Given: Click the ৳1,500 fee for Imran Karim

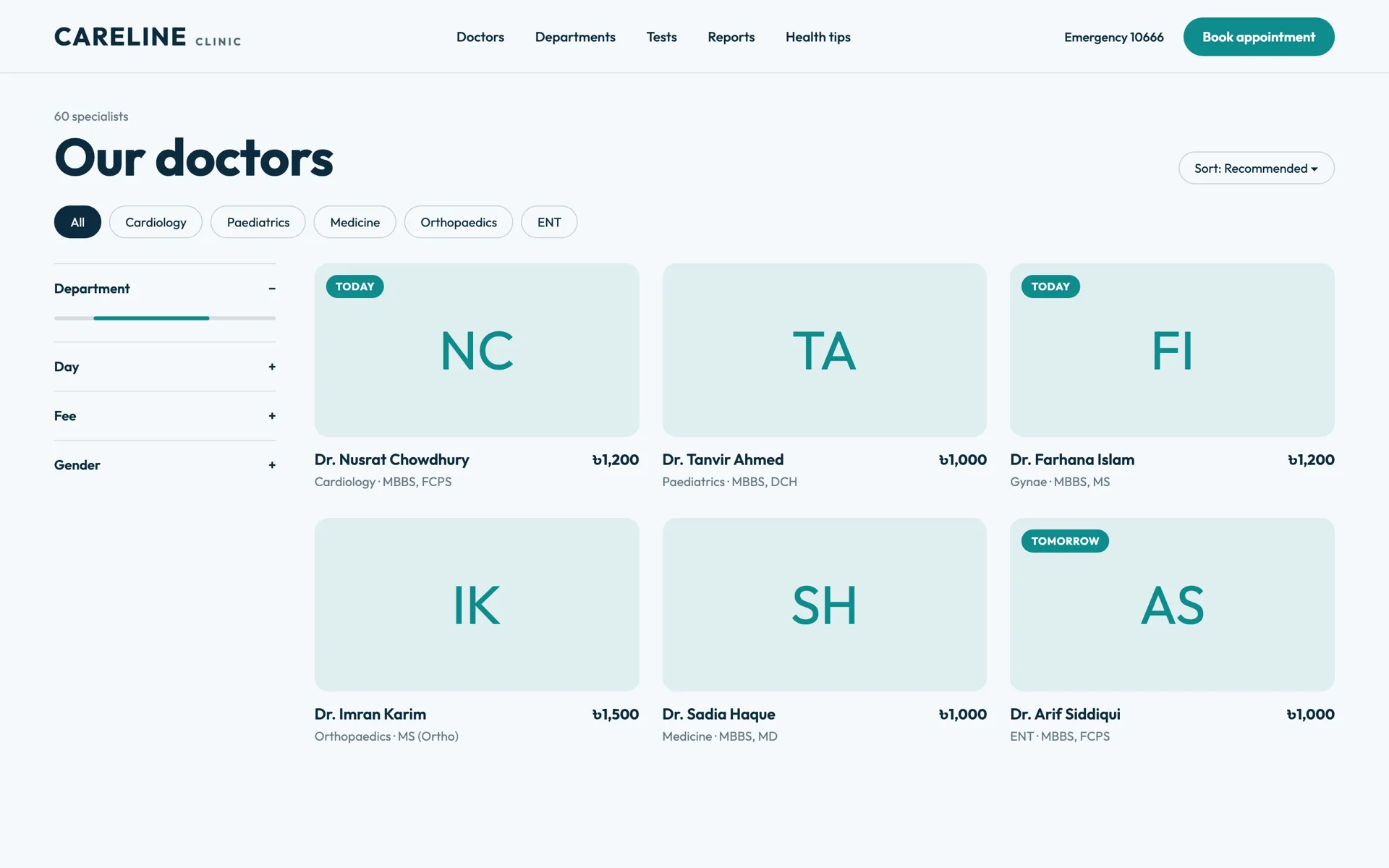Looking at the screenshot, I should 616,715.
